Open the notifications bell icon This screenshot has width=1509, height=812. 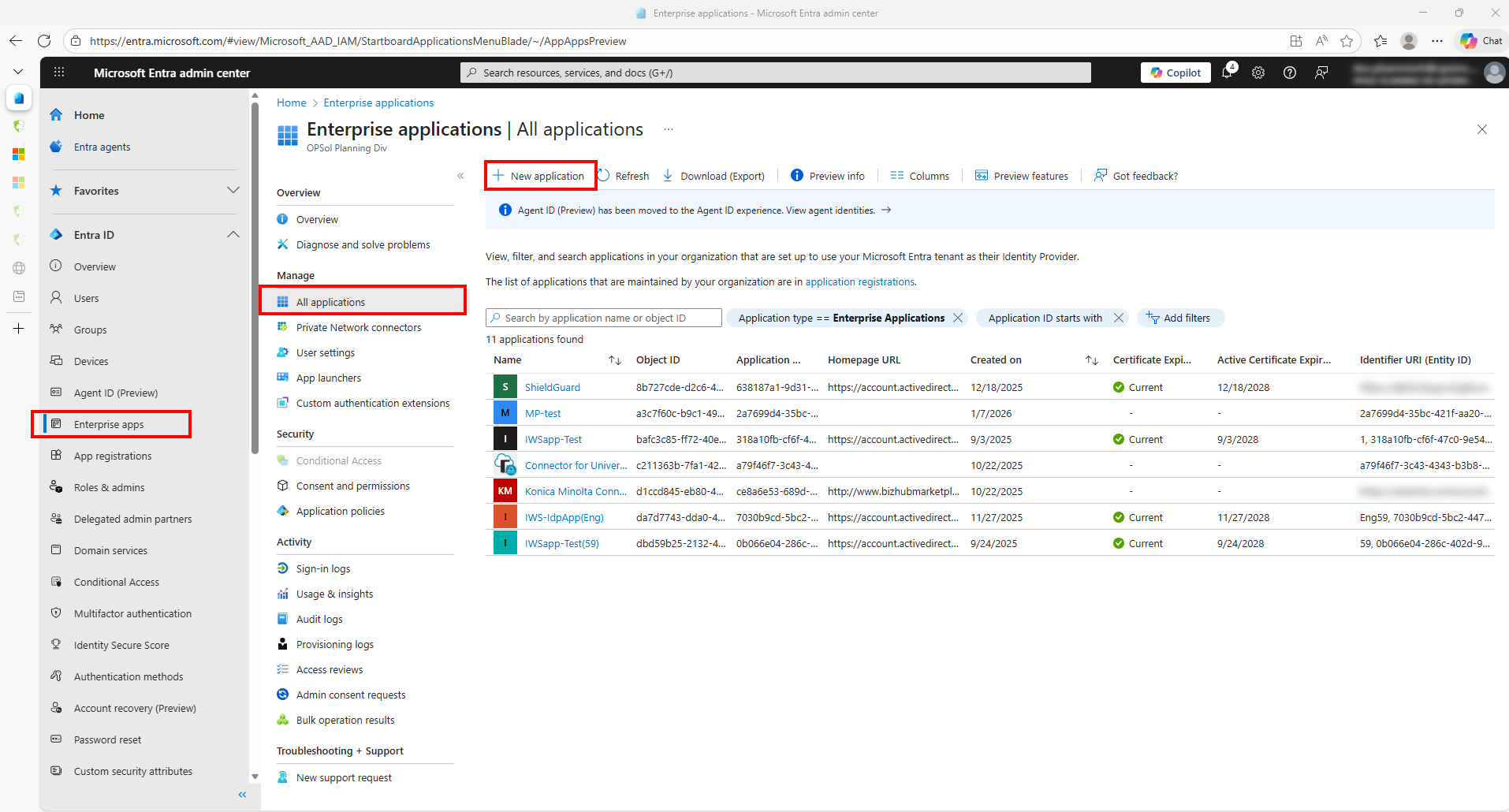pos(1227,73)
